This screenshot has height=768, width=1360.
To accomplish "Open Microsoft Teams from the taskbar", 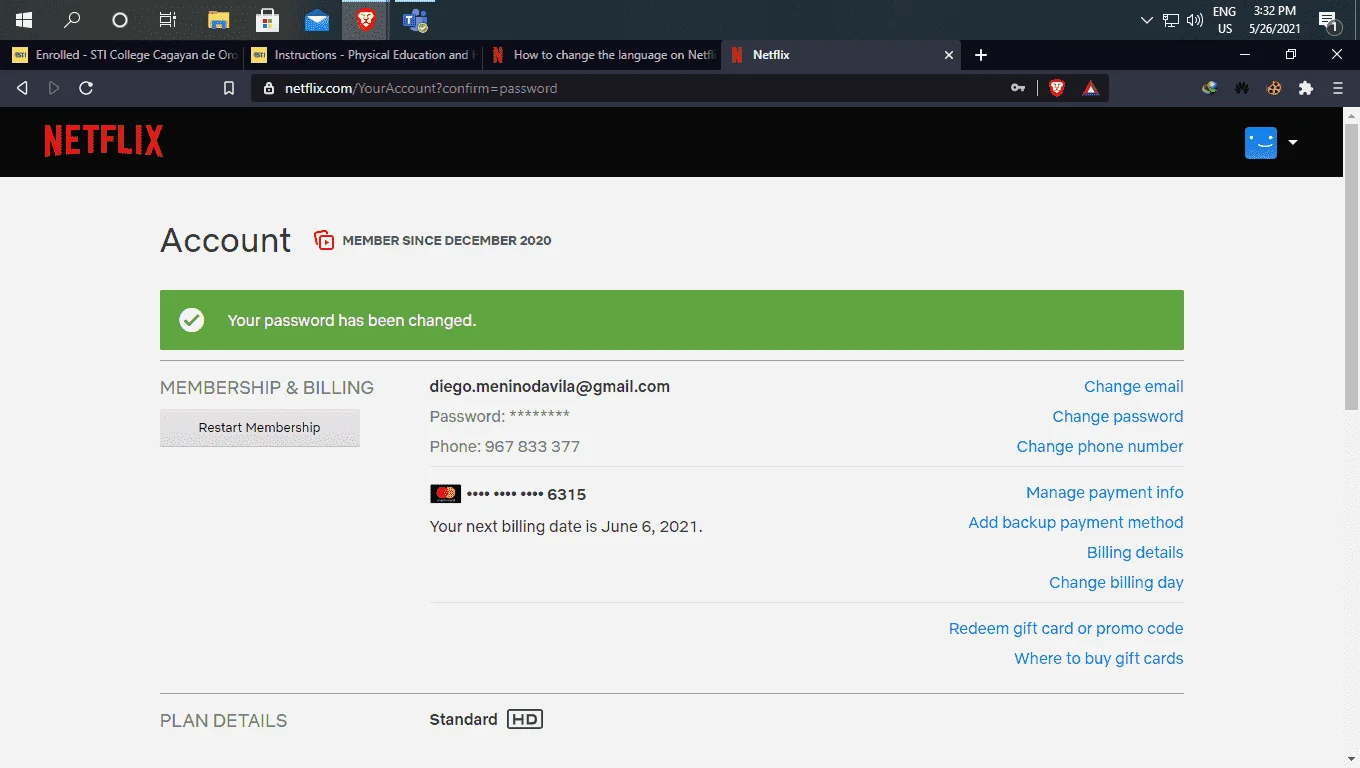I will (x=415, y=20).
